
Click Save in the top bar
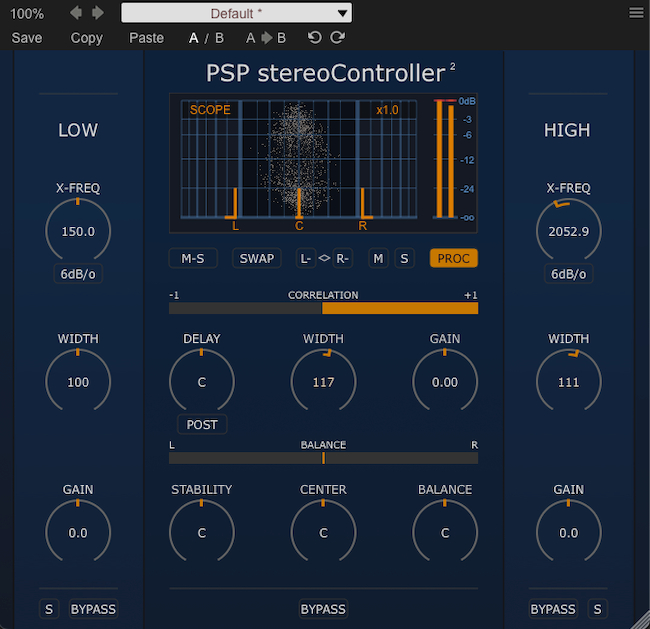point(27,38)
